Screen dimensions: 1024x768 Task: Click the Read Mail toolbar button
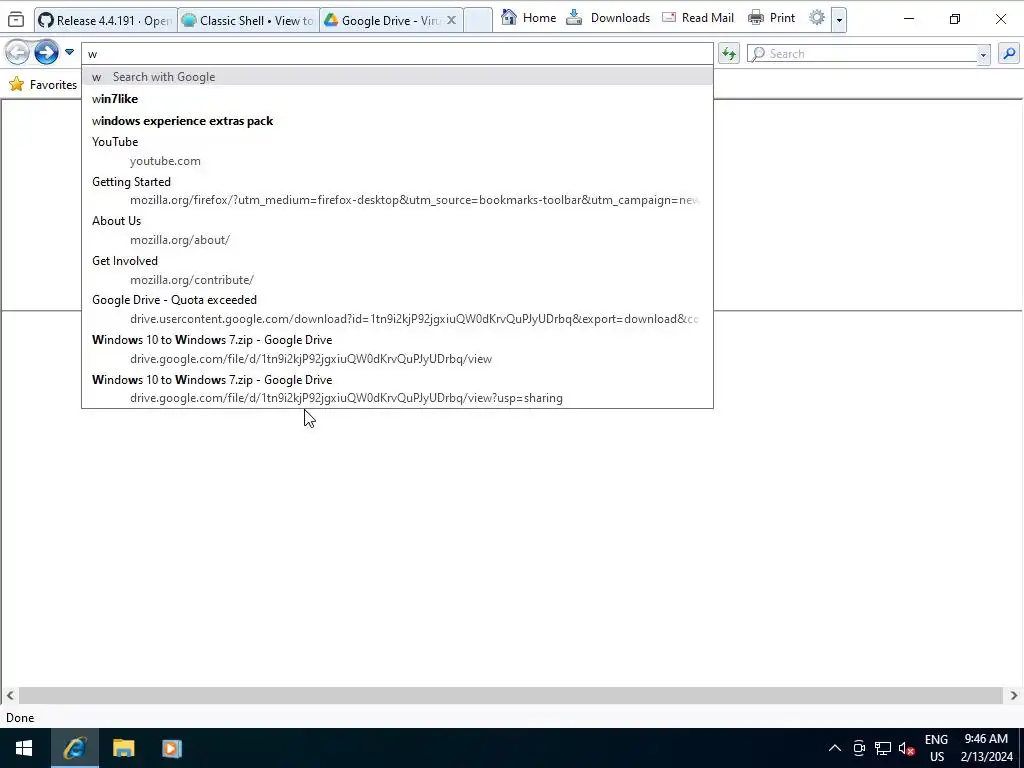click(697, 18)
